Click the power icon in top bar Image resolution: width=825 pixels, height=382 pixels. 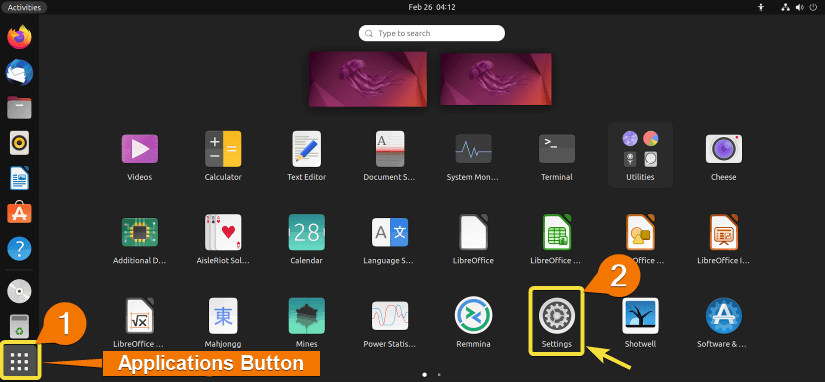pyautogui.click(x=813, y=7)
